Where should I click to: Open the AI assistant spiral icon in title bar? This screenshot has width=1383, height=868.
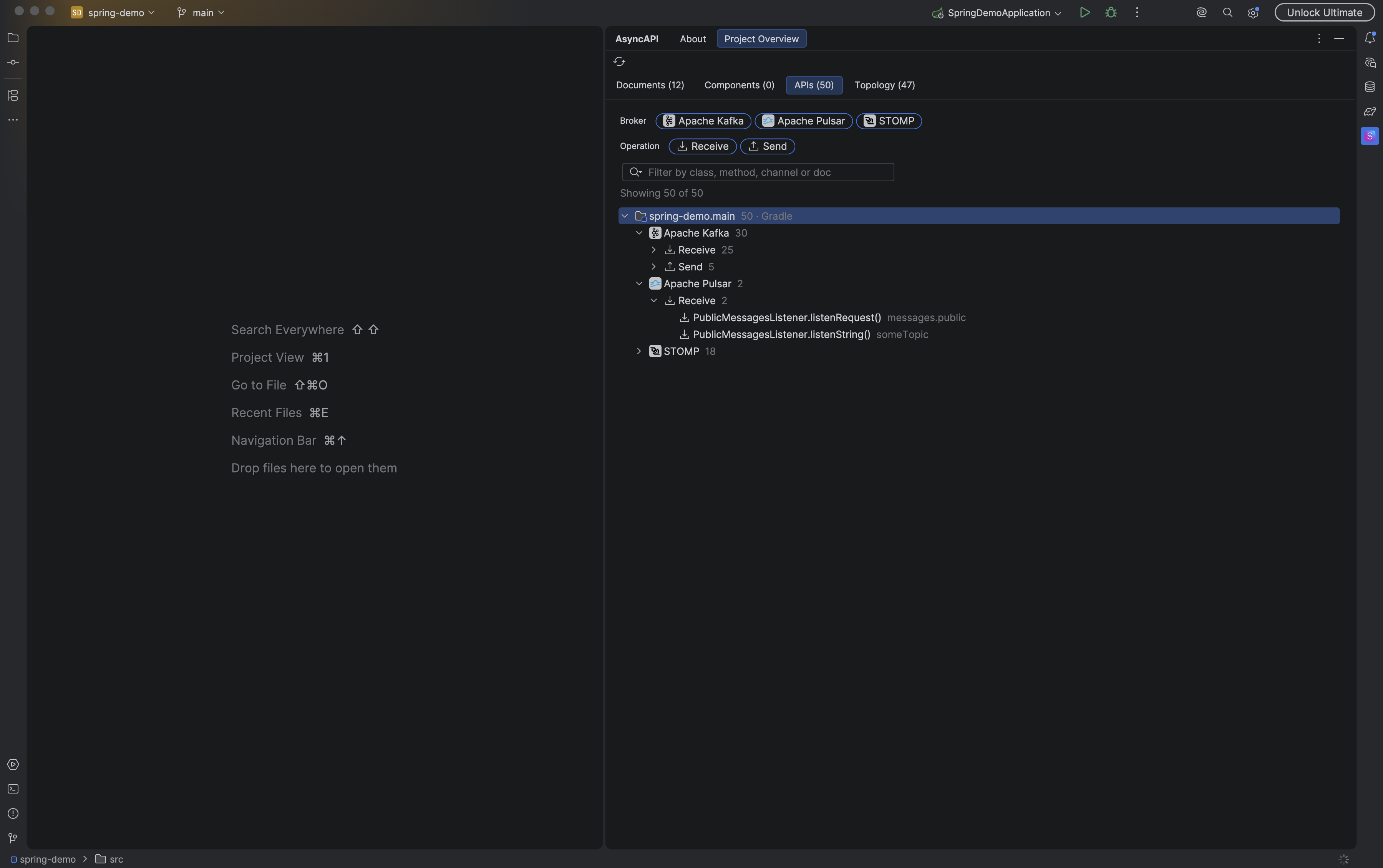click(1201, 13)
